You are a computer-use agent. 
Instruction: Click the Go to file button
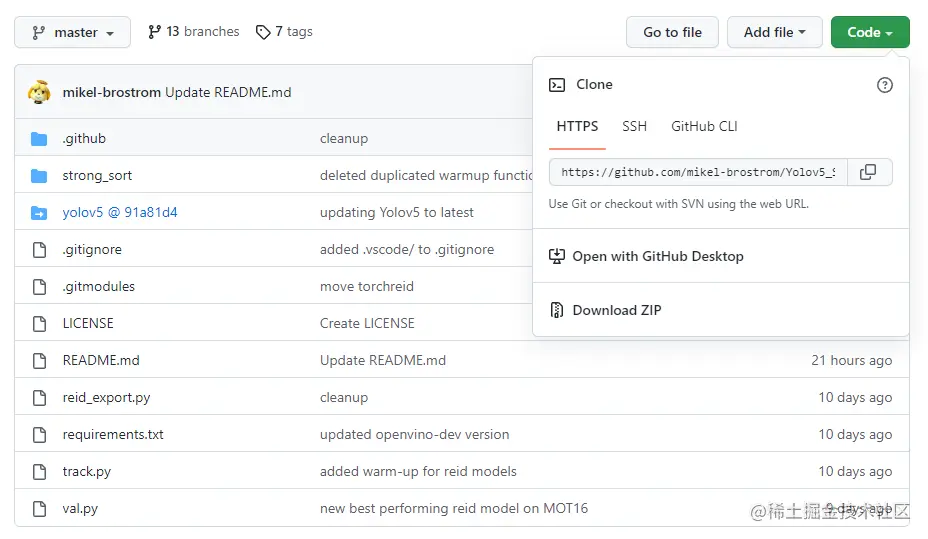pos(672,32)
